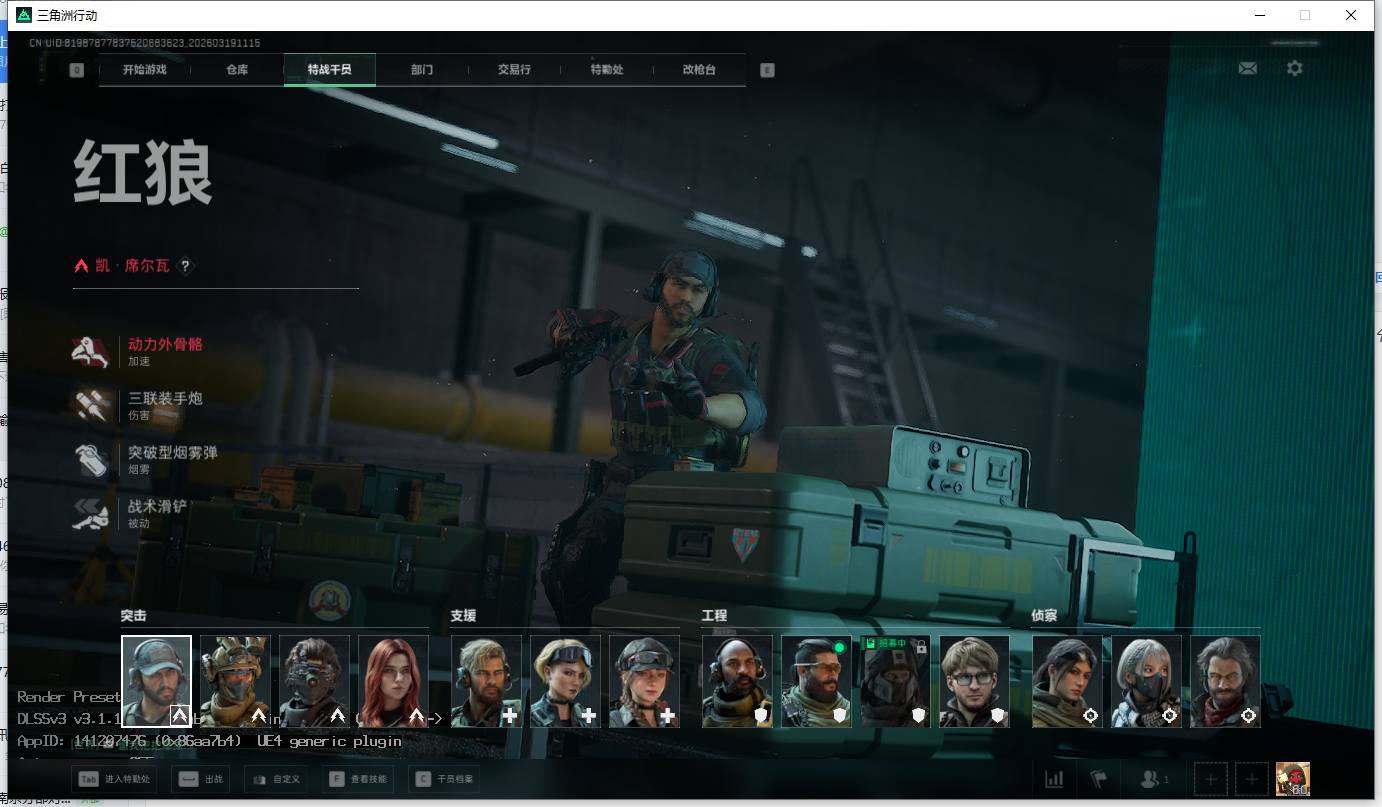Open the 交易行 tab
Viewport: 1382px width, 807px height.
click(x=514, y=70)
